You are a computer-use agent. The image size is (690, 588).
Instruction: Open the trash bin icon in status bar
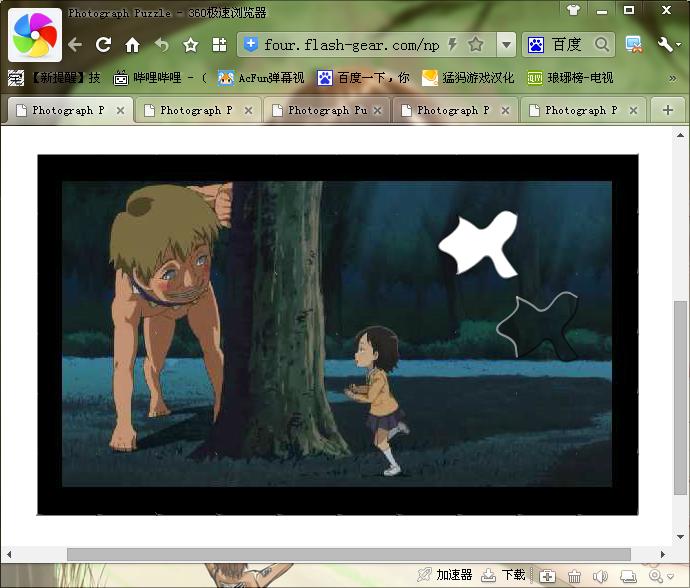pos(574,575)
